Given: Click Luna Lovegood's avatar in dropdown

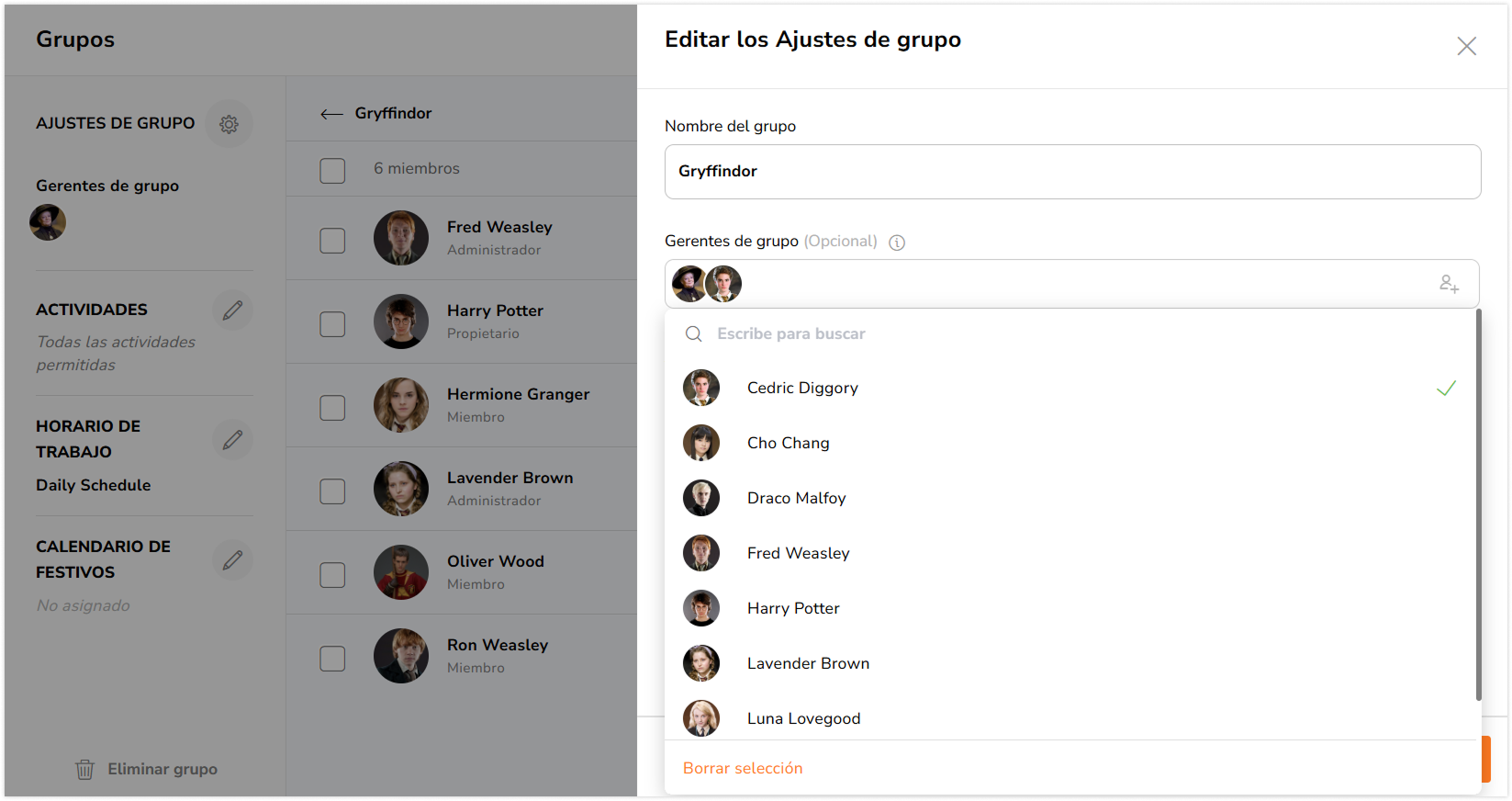Looking at the screenshot, I should pyautogui.click(x=701, y=718).
